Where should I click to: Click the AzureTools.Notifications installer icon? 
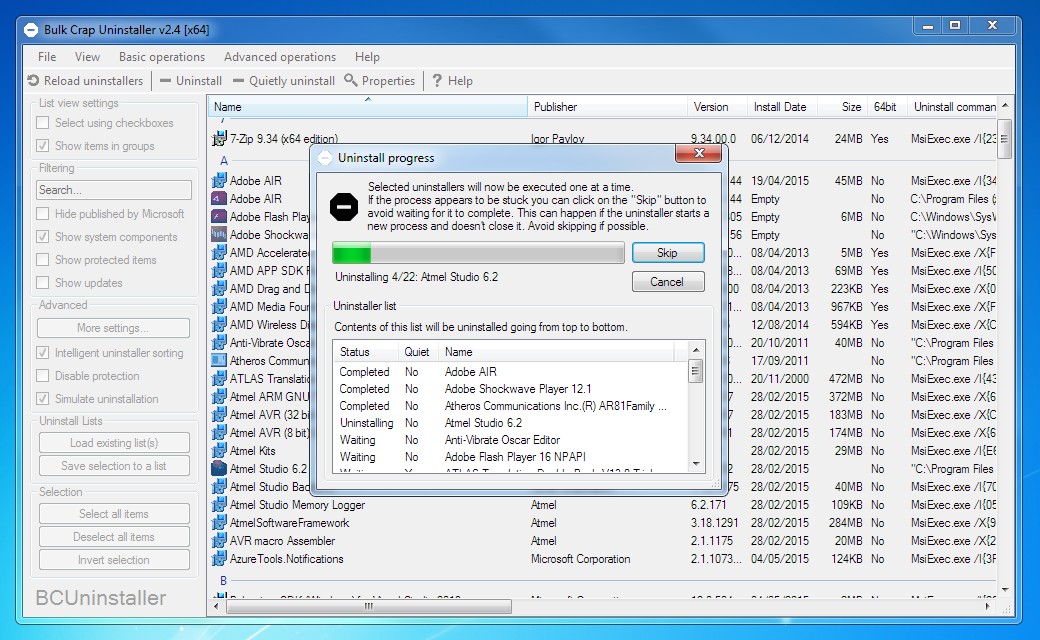pyautogui.click(x=219, y=559)
